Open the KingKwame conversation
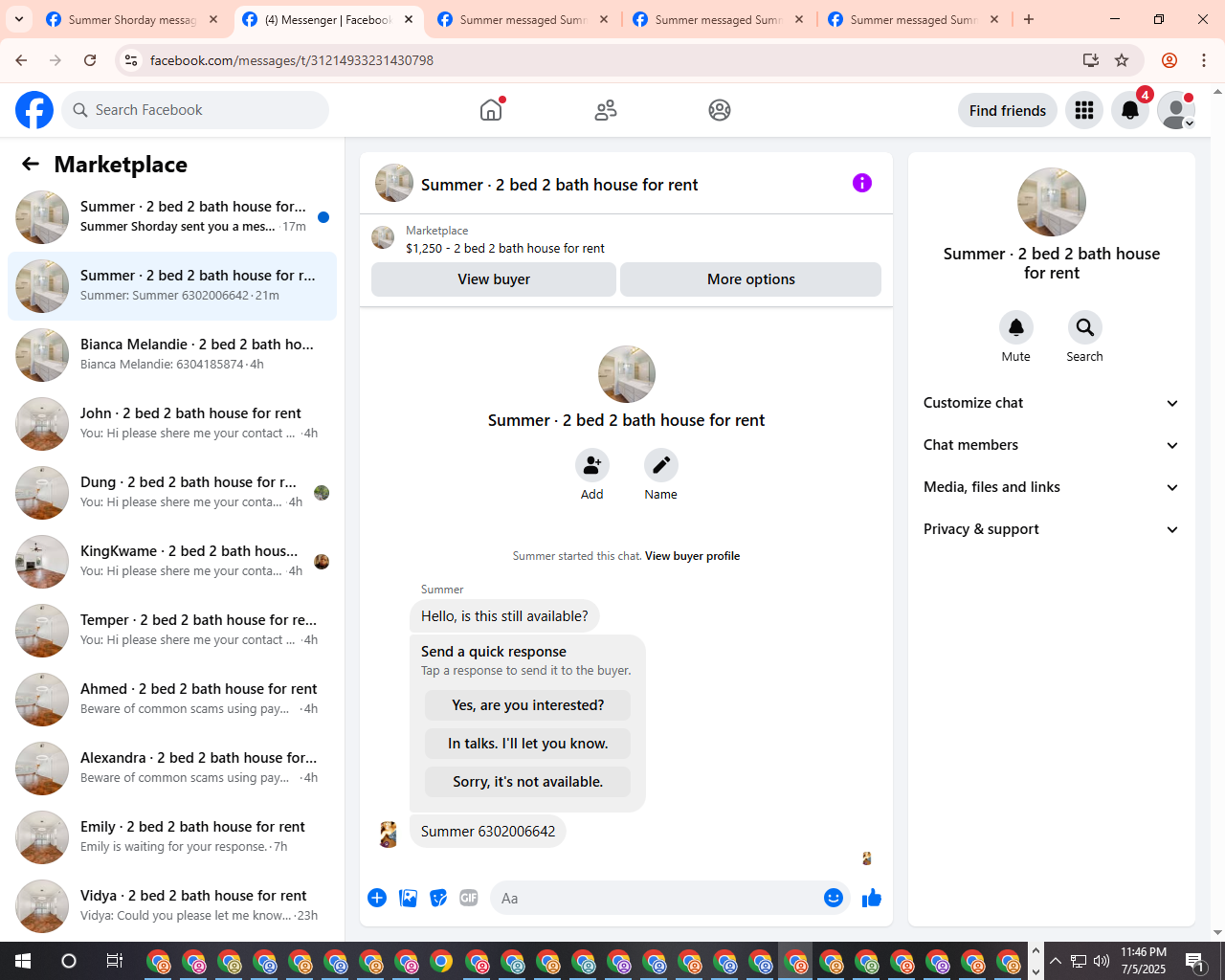Viewport: 1225px width, 980px height. click(x=172, y=562)
